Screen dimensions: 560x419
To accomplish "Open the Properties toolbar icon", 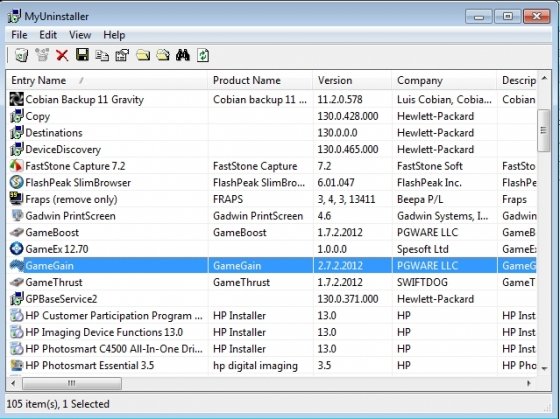I will pyautogui.click(x=122, y=55).
